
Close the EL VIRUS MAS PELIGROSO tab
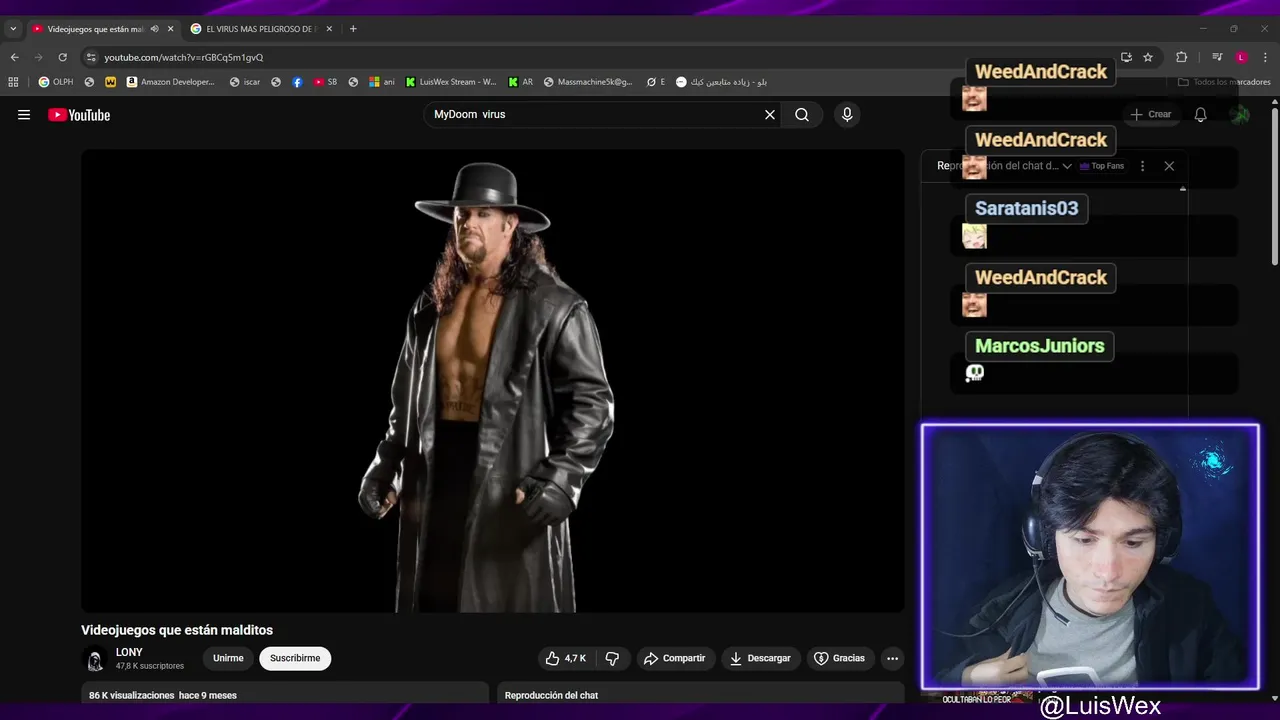coord(329,29)
